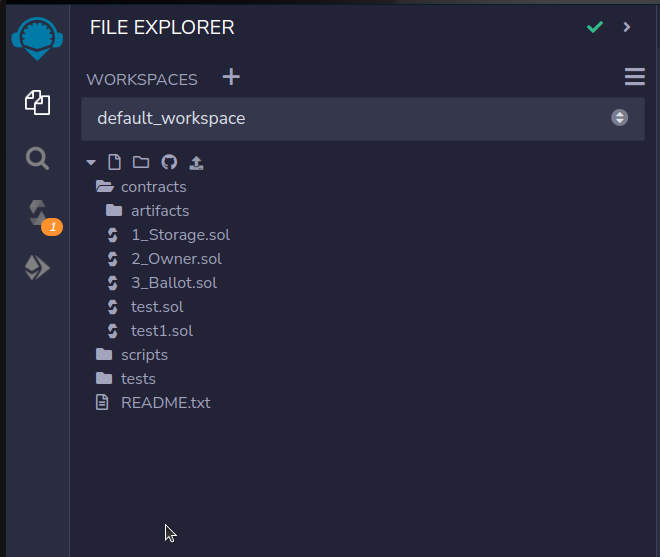
Task: Add a new workspace with plus icon
Action: tap(231, 77)
